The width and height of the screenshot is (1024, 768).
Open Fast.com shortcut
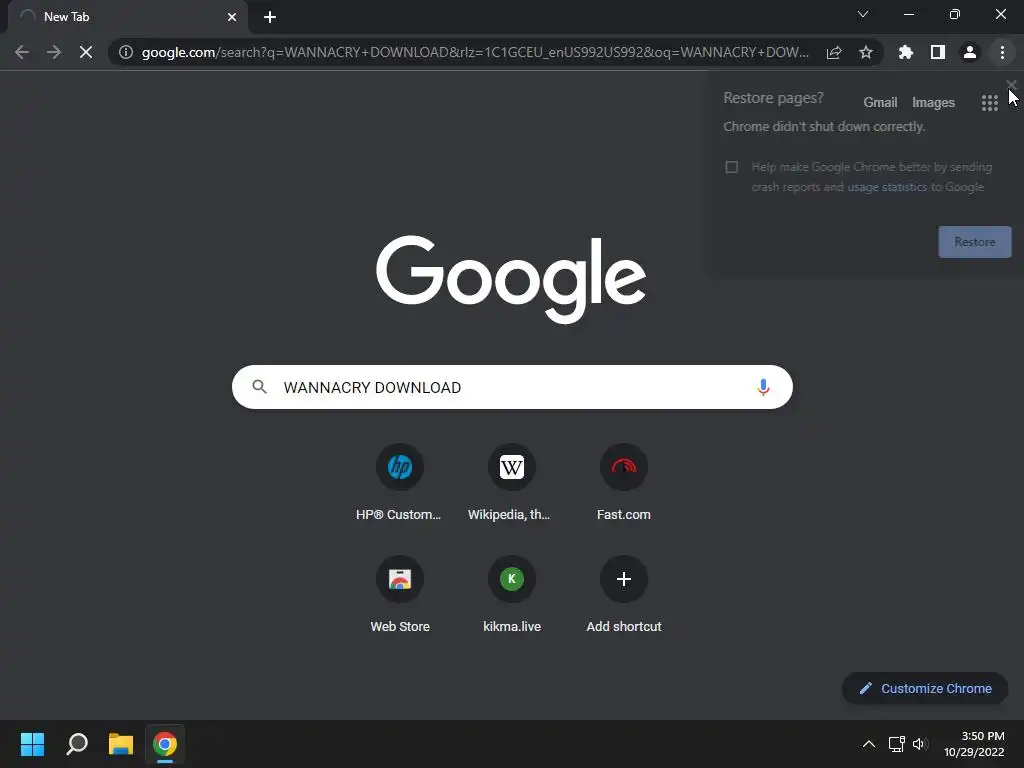click(x=624, y=483)
